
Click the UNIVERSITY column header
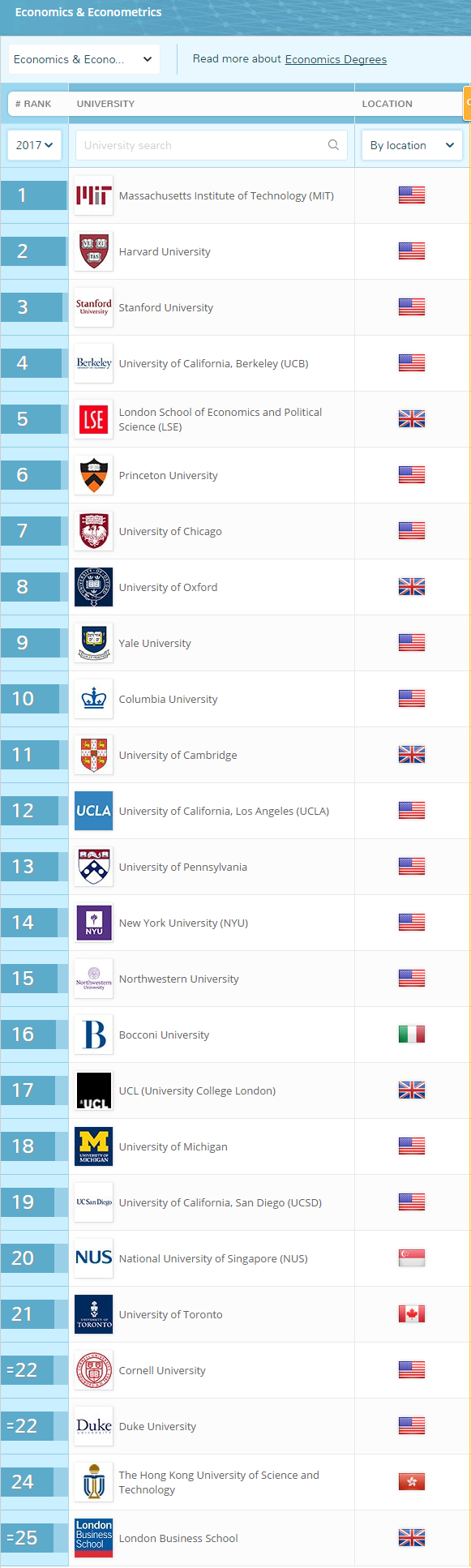(105, 104)
